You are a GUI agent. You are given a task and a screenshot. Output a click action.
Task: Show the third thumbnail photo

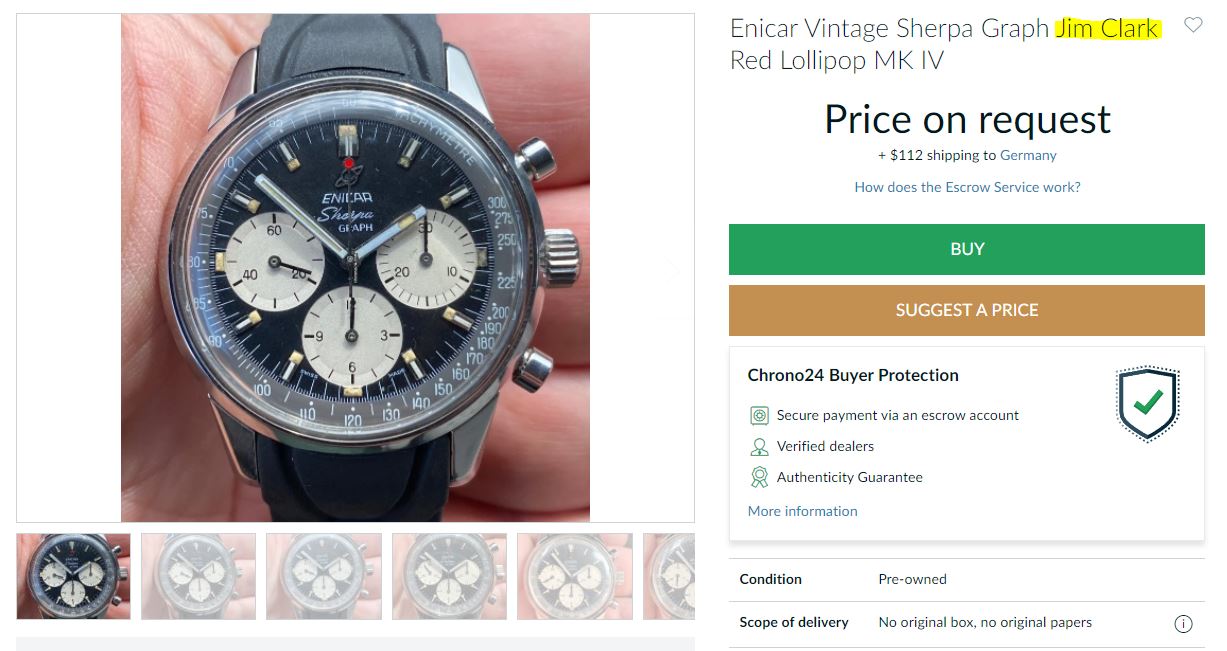click(324, 576)
